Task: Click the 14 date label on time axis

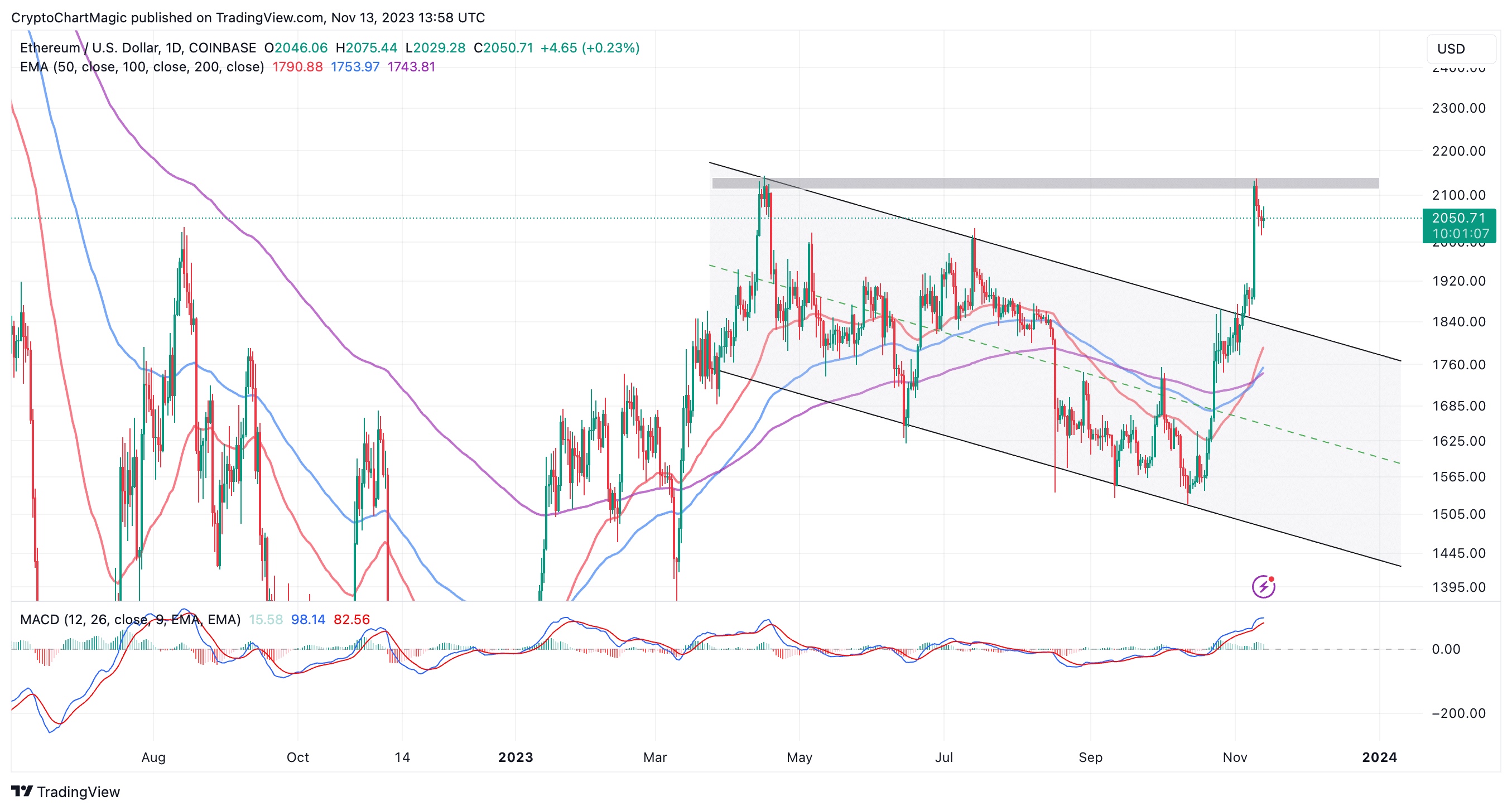Action: coord(402,757)
